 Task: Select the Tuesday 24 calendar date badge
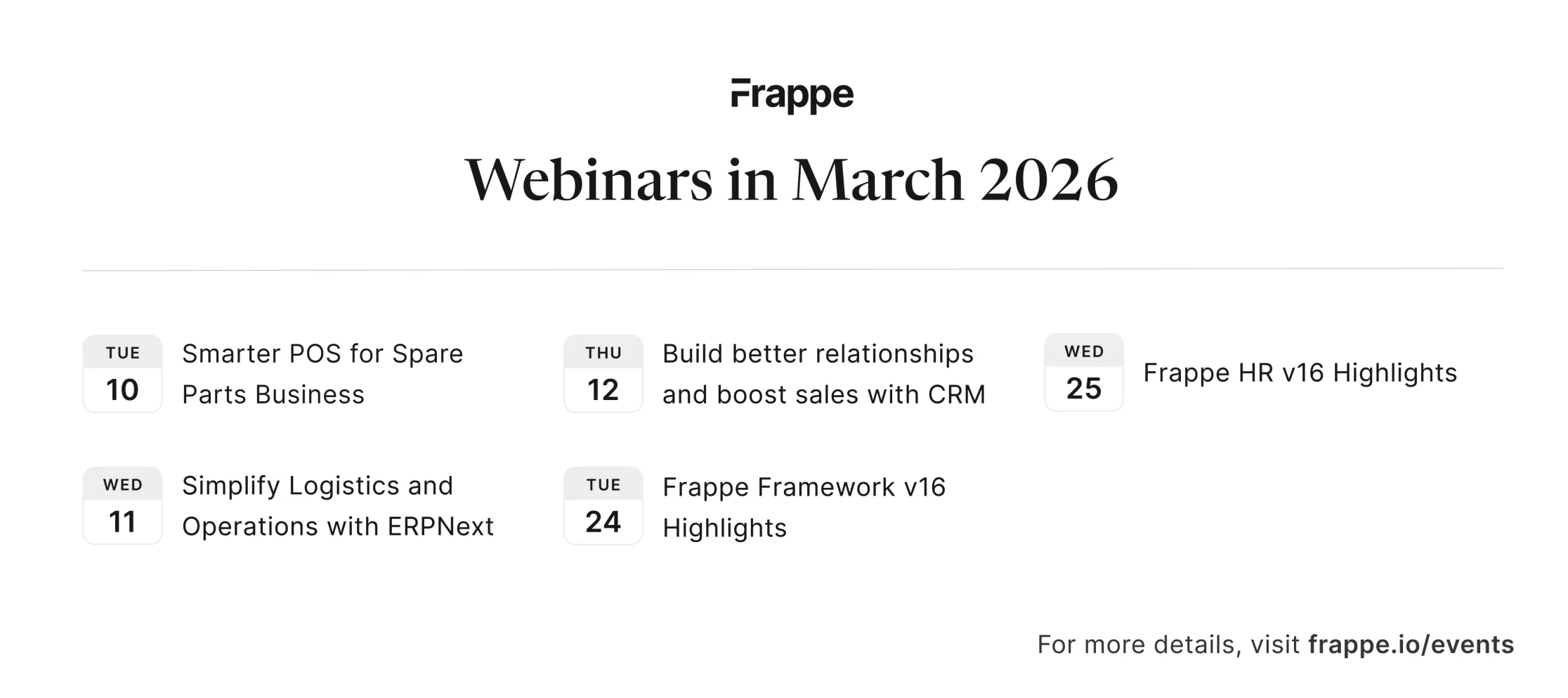pyautogui.click(x=603, y=506)
